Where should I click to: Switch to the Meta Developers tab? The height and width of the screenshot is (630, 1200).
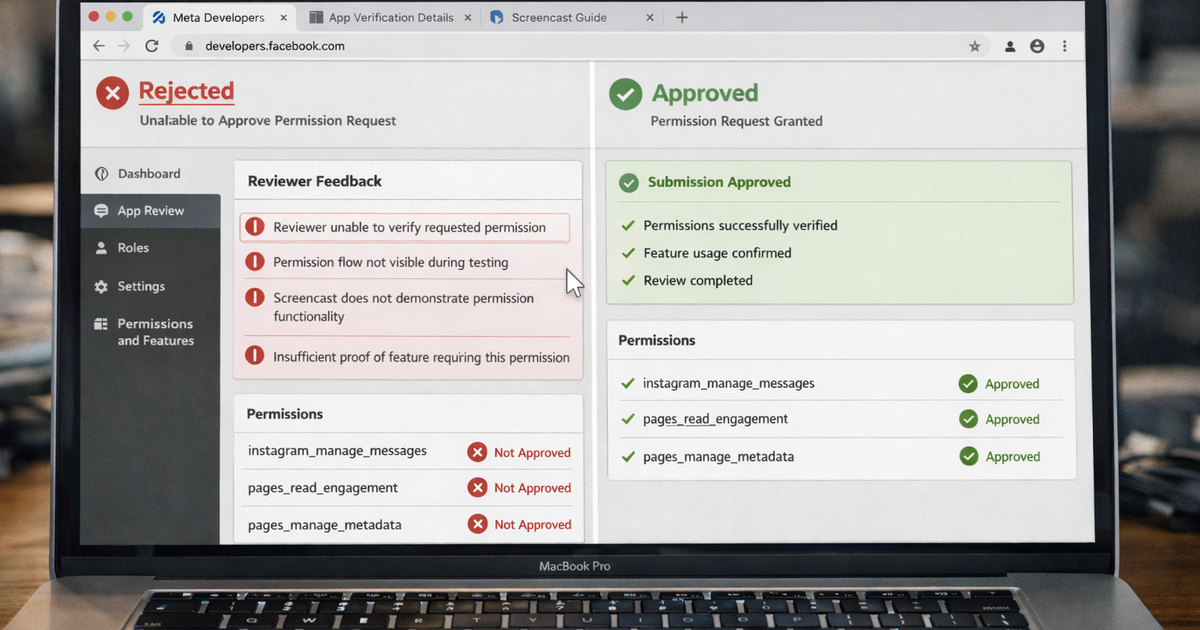click(217, 18)
